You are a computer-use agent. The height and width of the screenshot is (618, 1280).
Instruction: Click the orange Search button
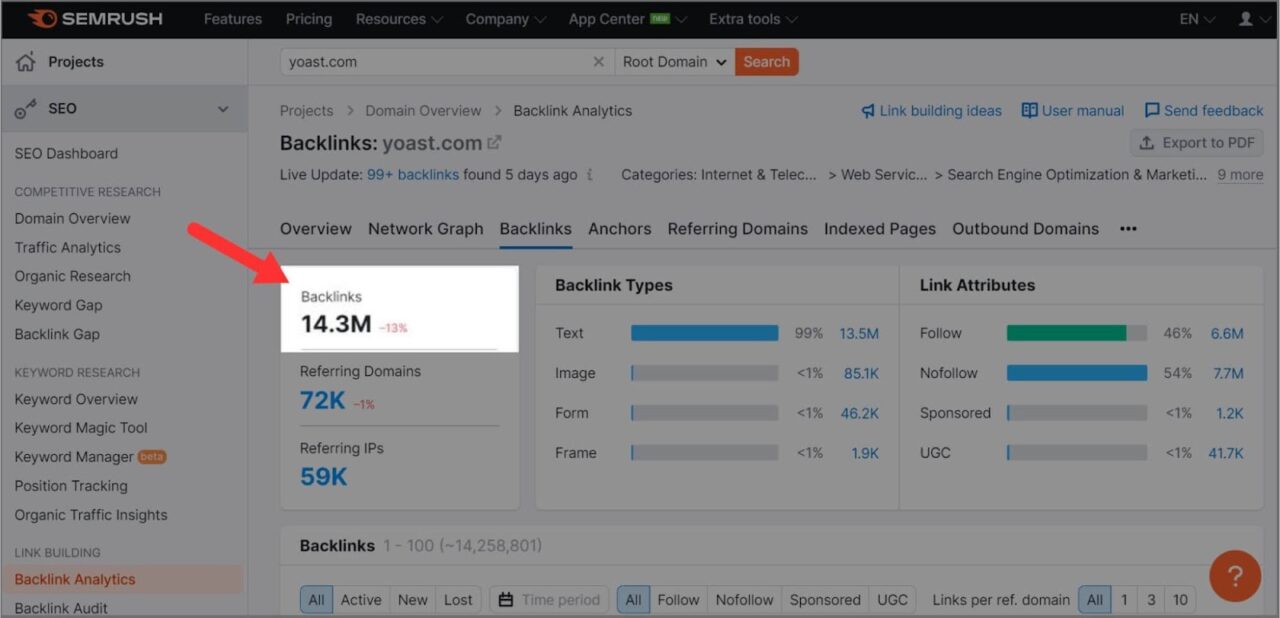click(x=766, y=61)
